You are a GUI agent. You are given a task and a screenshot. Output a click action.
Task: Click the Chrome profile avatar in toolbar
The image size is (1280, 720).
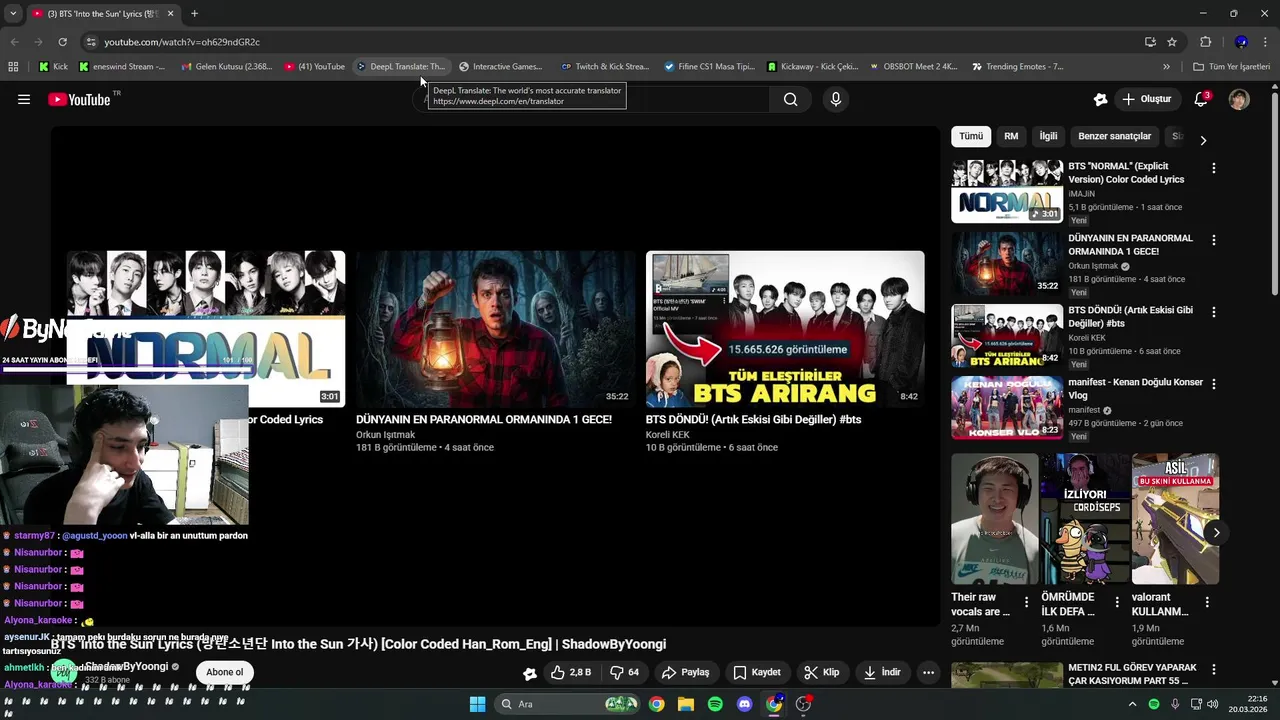[x=1241, y=42]
